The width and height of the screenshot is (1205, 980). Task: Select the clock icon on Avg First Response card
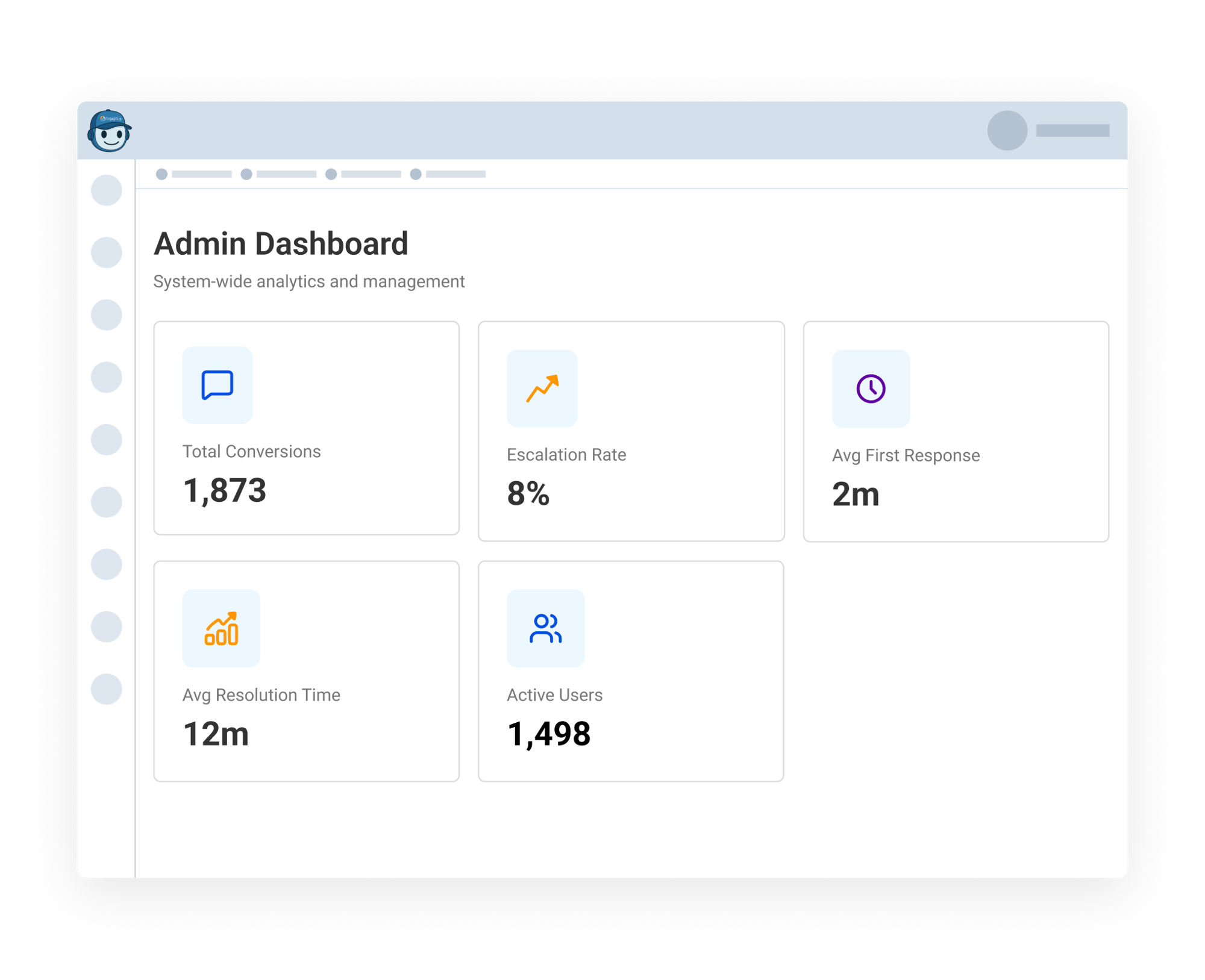[x=870, y=390]
